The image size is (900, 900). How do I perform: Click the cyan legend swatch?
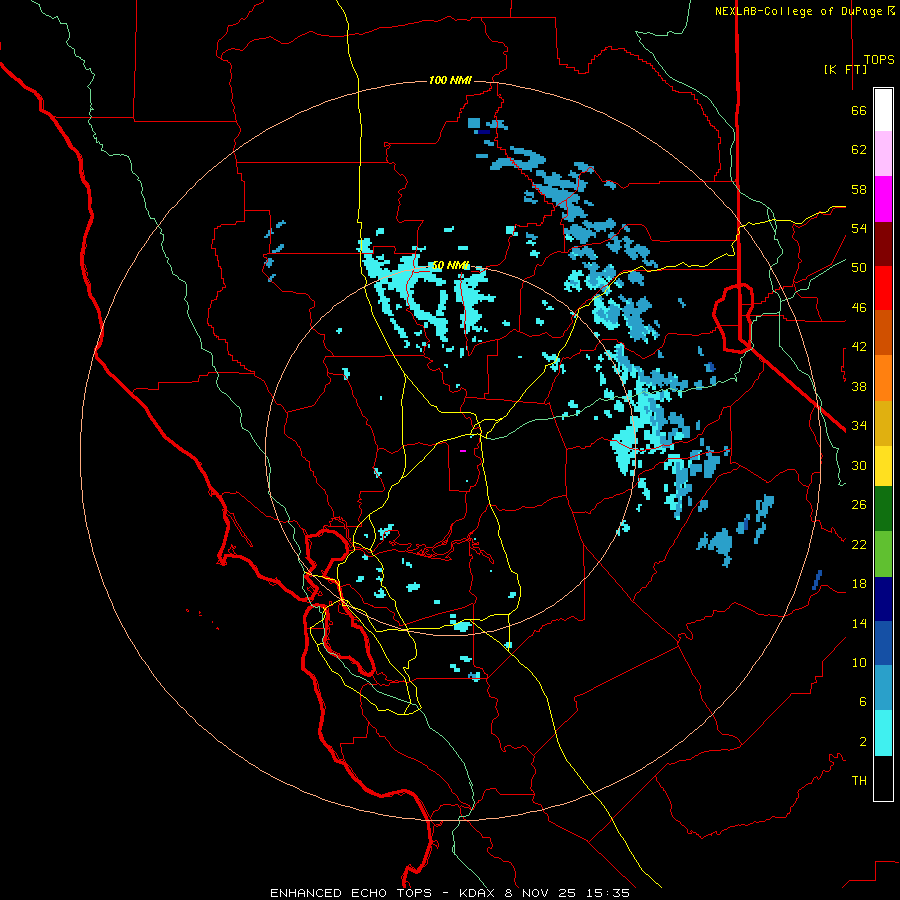pyautogui.click(x=883, y=733)
